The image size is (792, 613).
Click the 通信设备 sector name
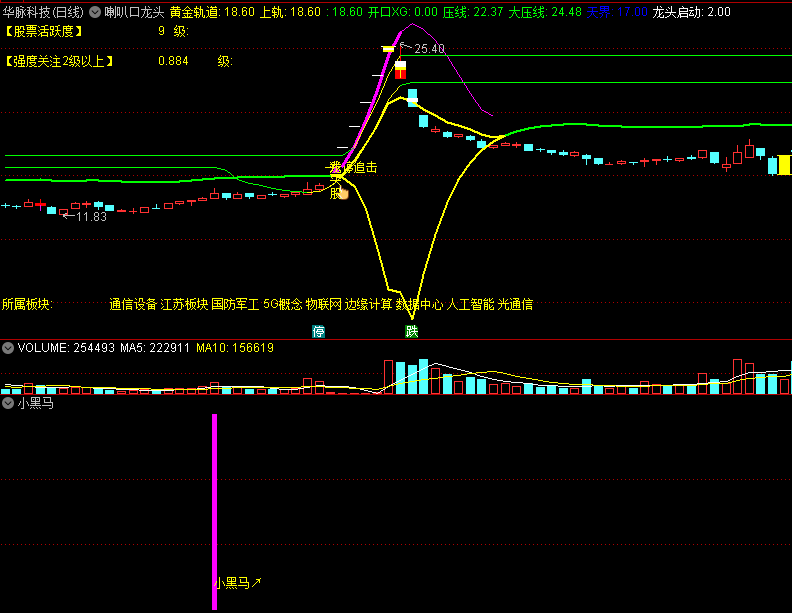point(133,304)
